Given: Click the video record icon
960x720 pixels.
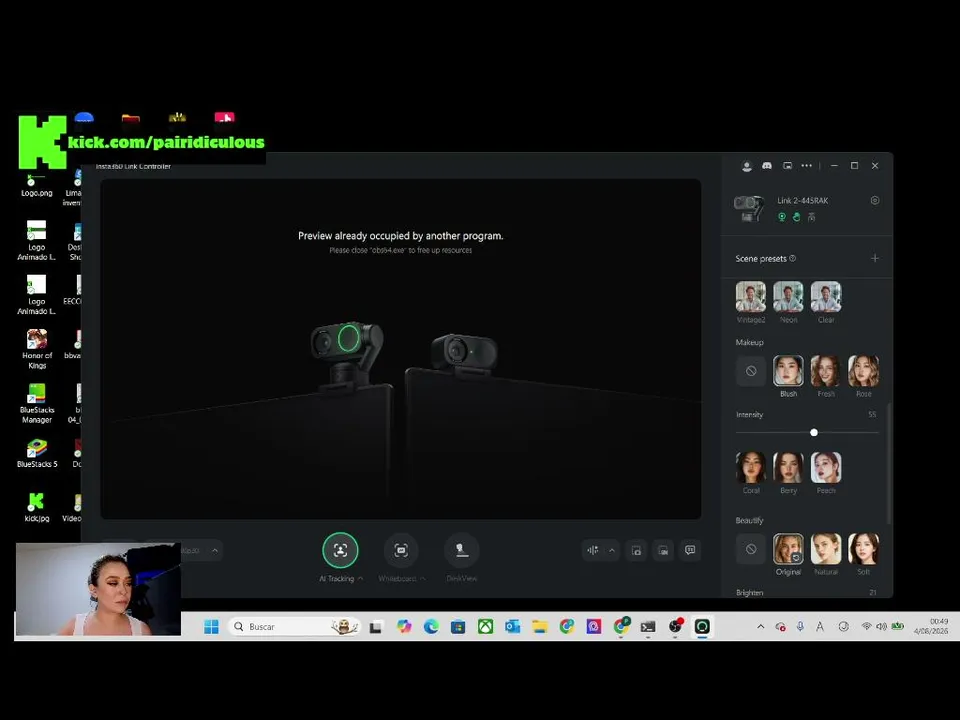Looking at the screenshot, I should (663, 550).
